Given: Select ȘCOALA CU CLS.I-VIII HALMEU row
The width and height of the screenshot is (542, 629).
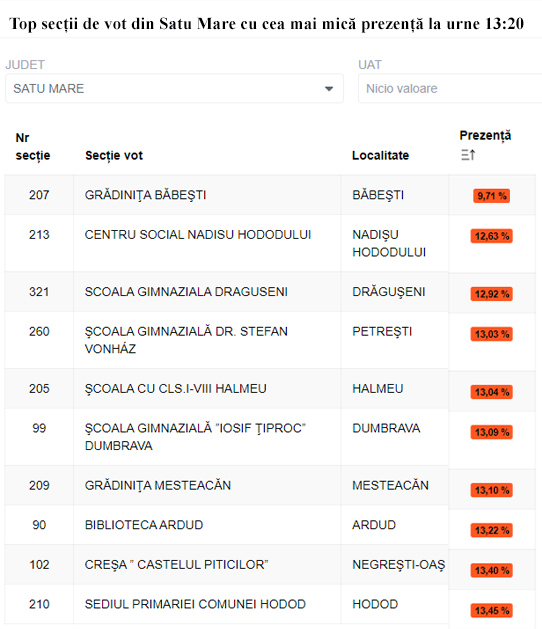Looking at the screenshot, I should tap(270, 389).
